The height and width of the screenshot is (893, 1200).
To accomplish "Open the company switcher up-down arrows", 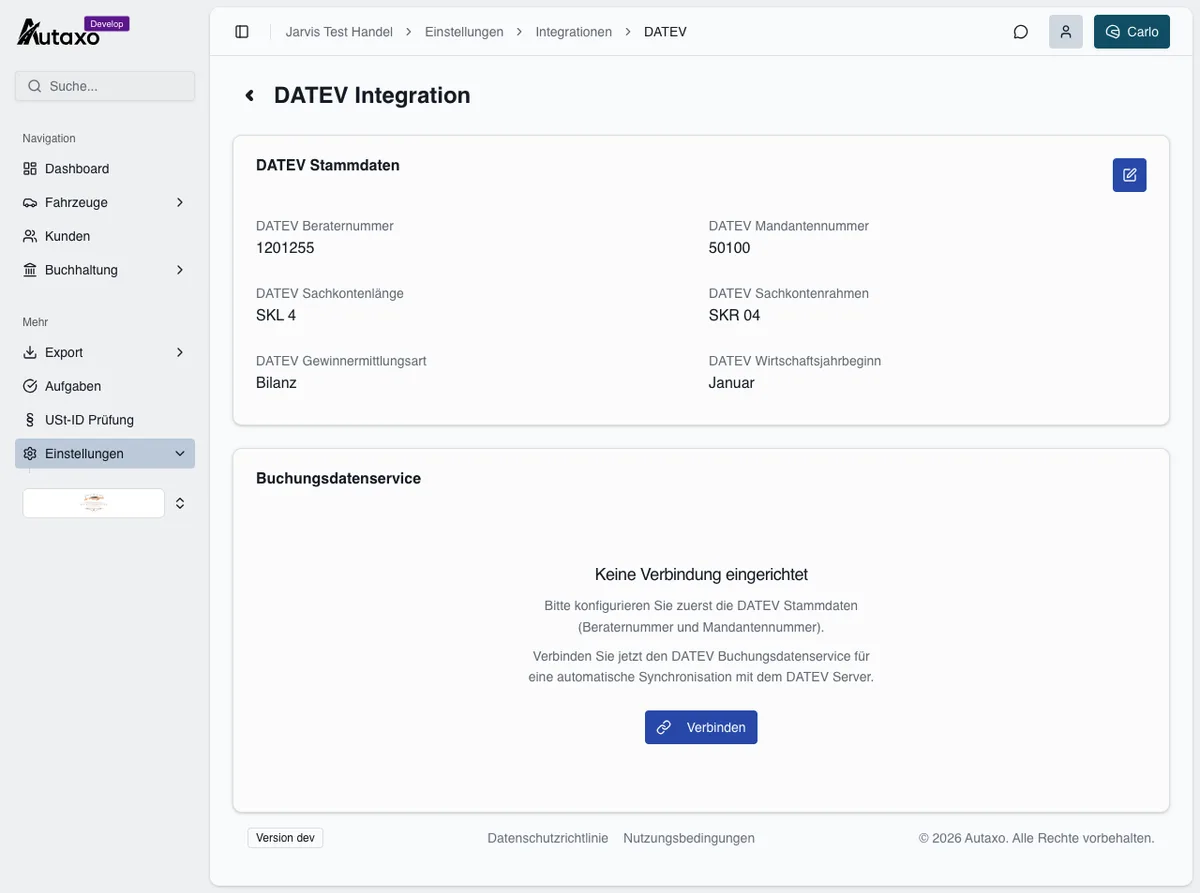I will pos(180,503).
